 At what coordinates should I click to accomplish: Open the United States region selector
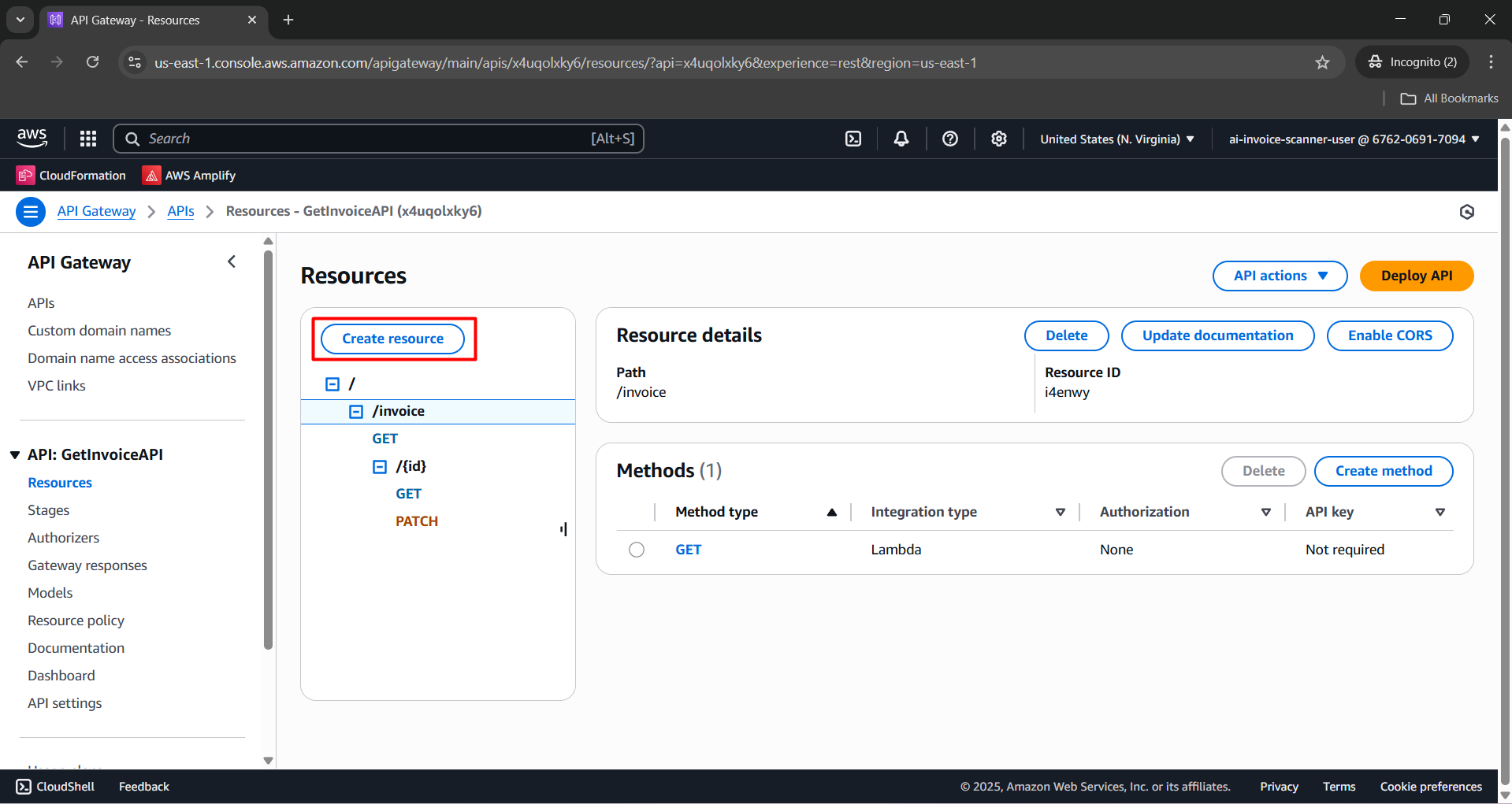(x=1115, y=139)
